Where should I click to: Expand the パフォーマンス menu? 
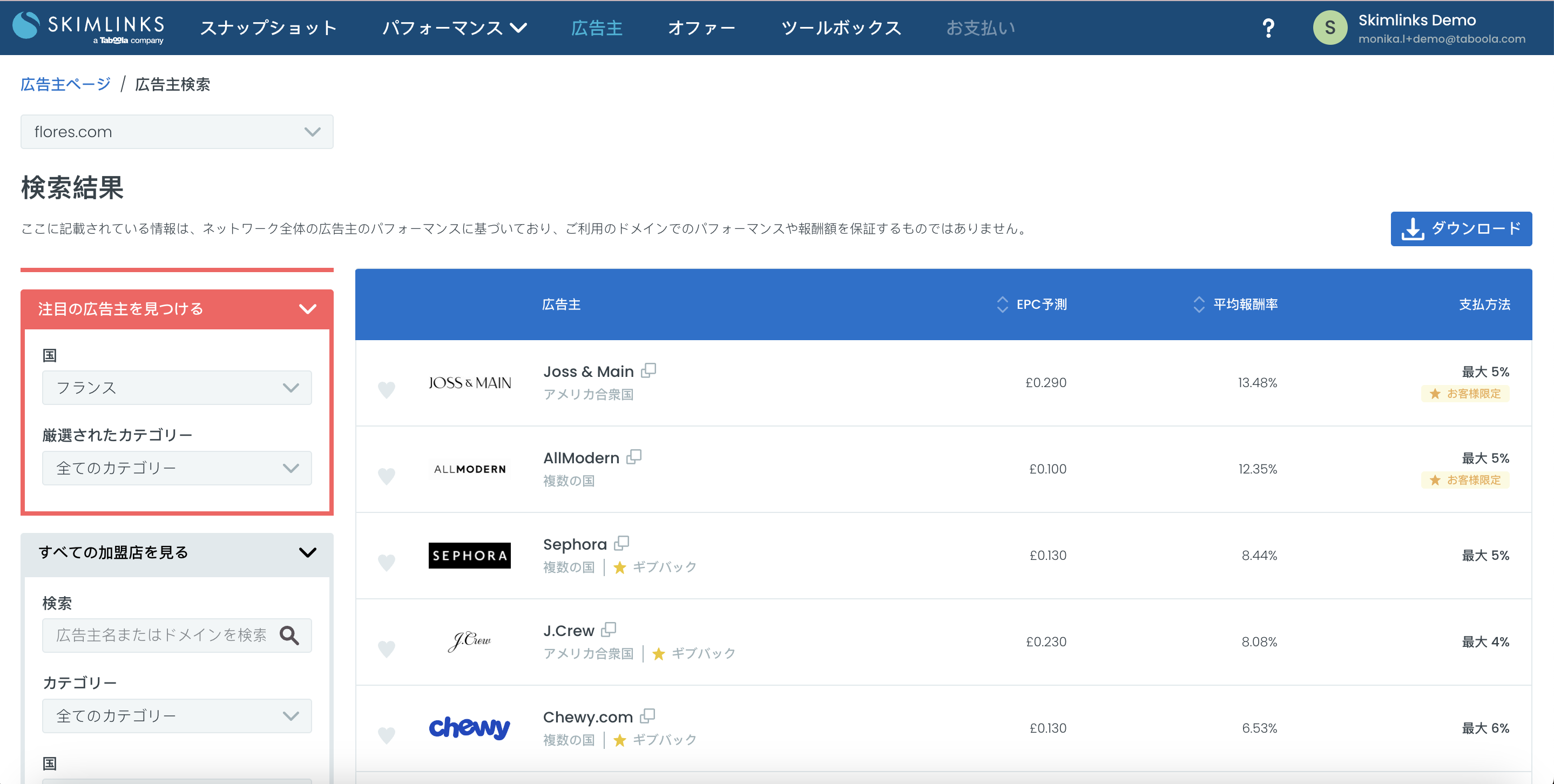tap(455, 28)
